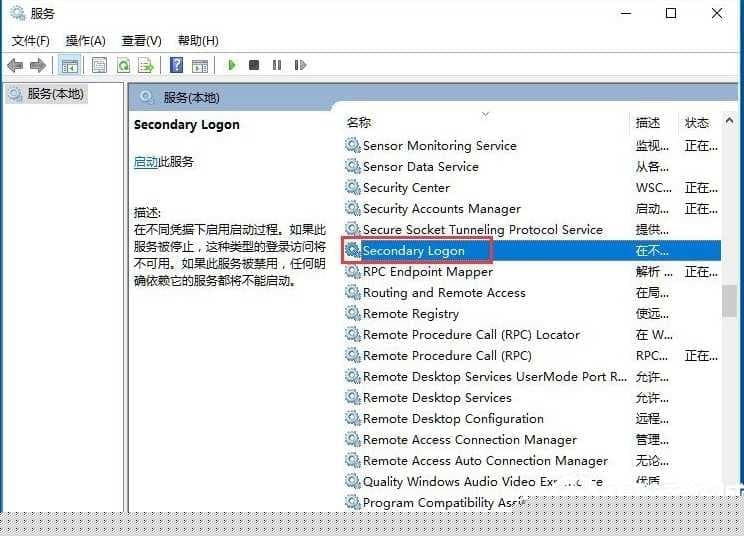Click 服务(本地) header in the right pane
Viewport: 744px width, 536px height.
191,98
